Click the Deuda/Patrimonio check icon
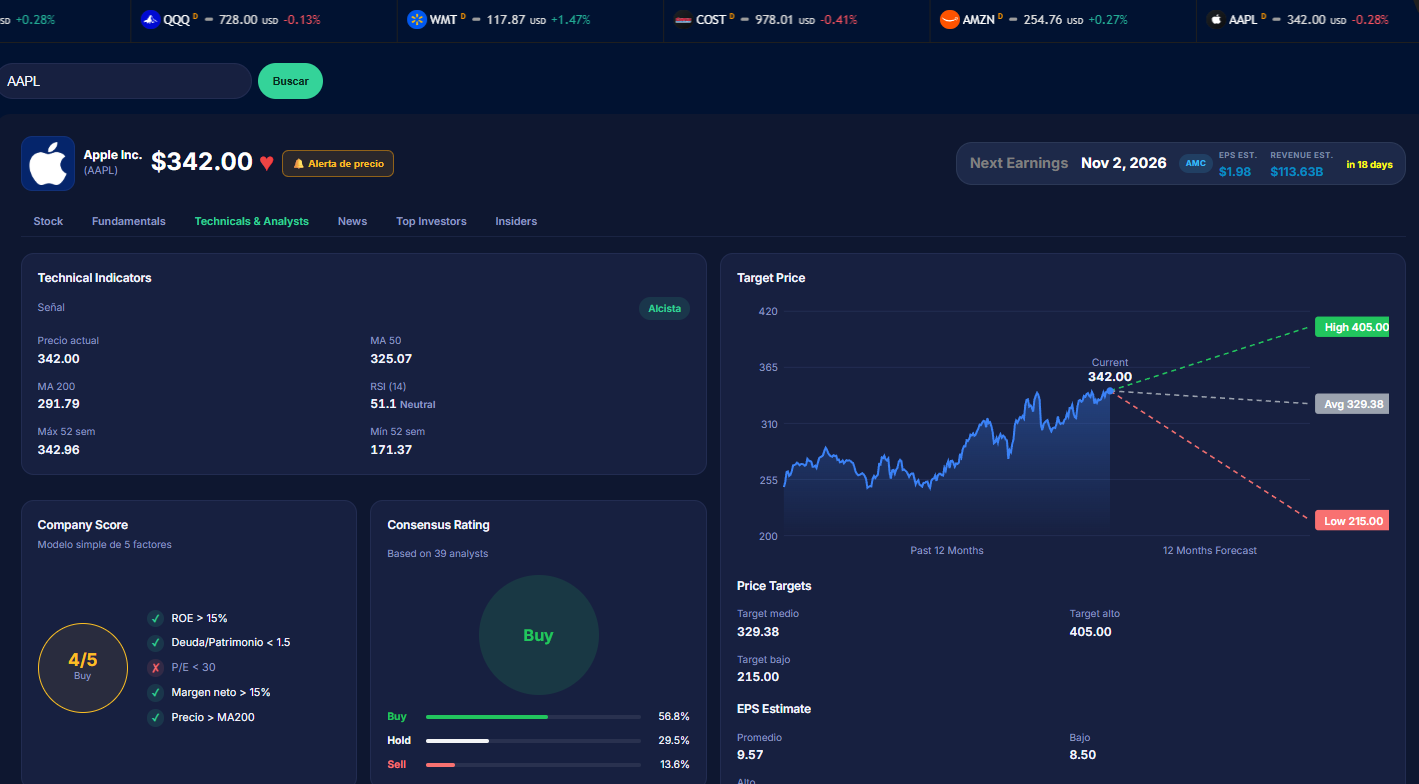Screen dimensions: 1419x784 pyautogui.click(x=155, y=642)
